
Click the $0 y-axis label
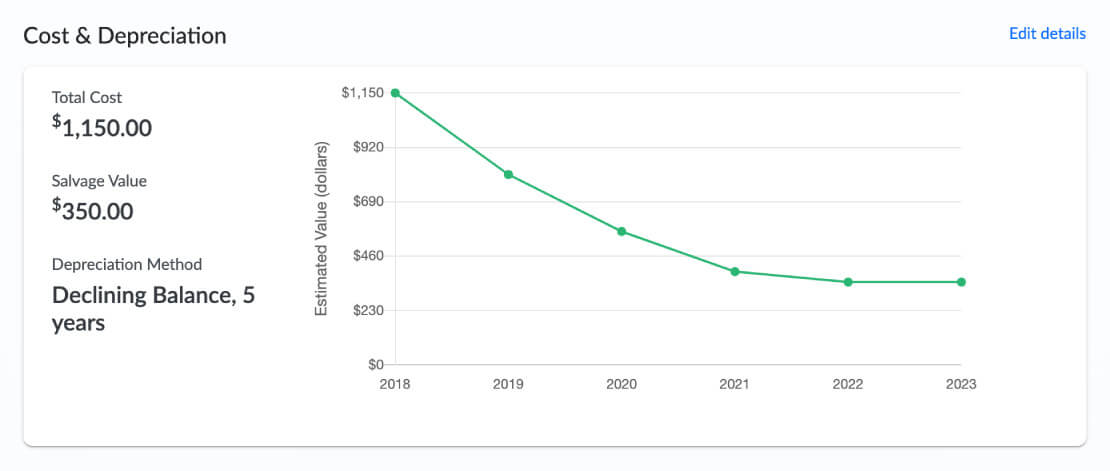coord(376,365)
